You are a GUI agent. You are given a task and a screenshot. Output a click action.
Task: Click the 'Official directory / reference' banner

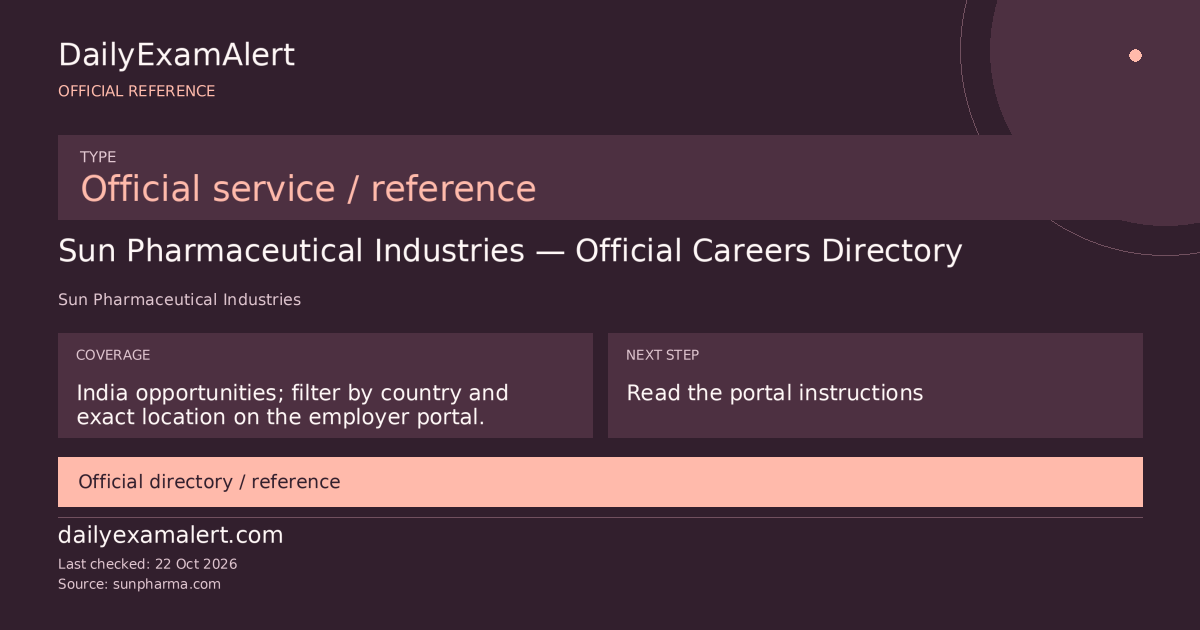tap(600, 482)
